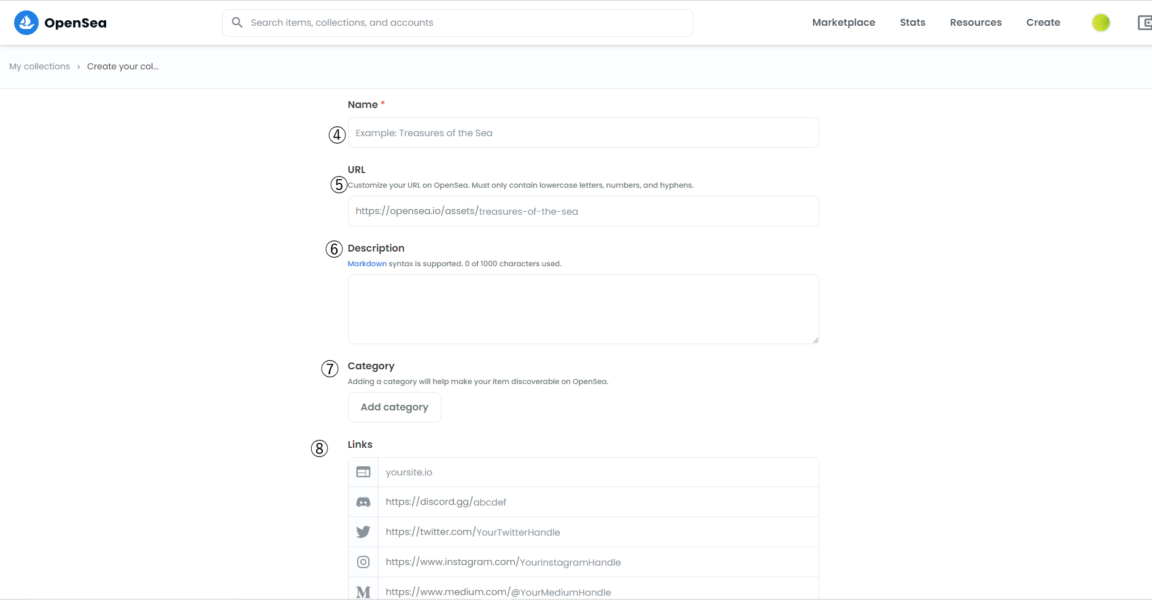Click the twitter.com handle field
The height and width of the screenshot is (600, 1152).
click(x=598, y=532)
